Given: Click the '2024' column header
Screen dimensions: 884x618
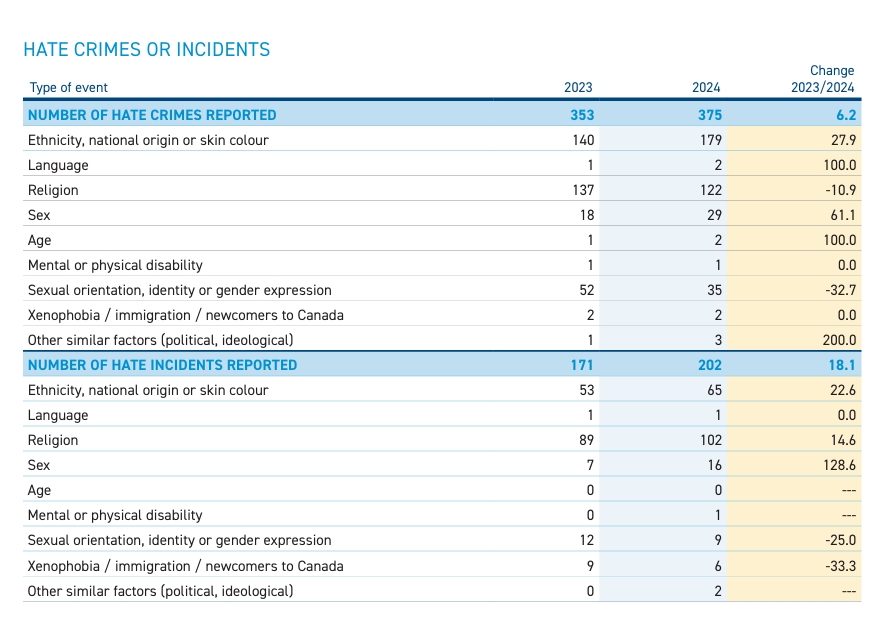Looking at the screenshot, I should click(706, 87).
